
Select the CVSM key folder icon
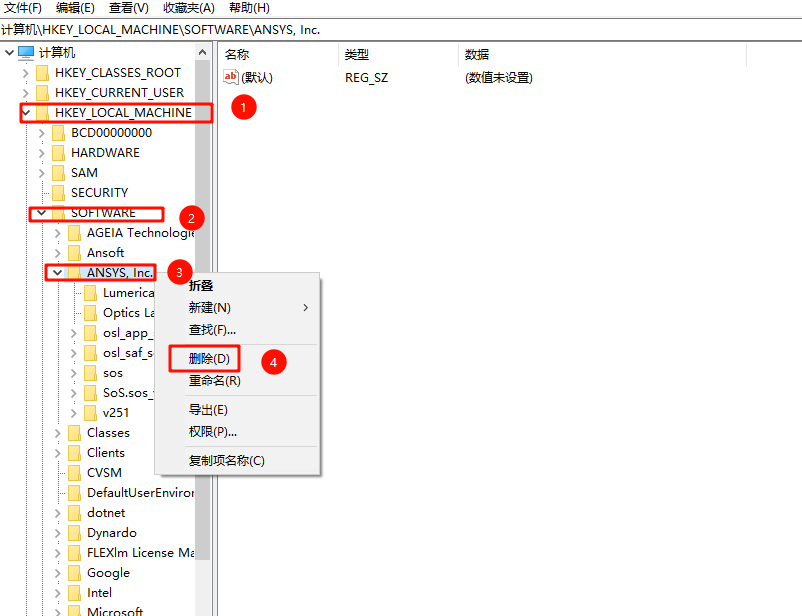click(73, 472)
